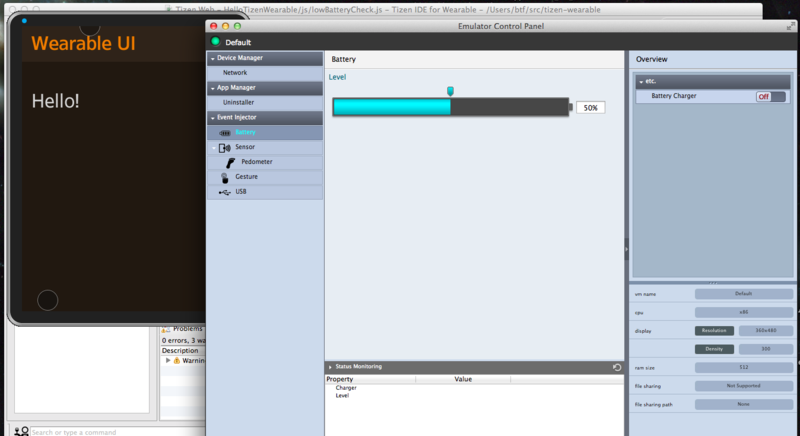Click the fullscreen icon of Emulator Control Panel
800x436 pixels.
pyautogui.click(x=791, y=26)
